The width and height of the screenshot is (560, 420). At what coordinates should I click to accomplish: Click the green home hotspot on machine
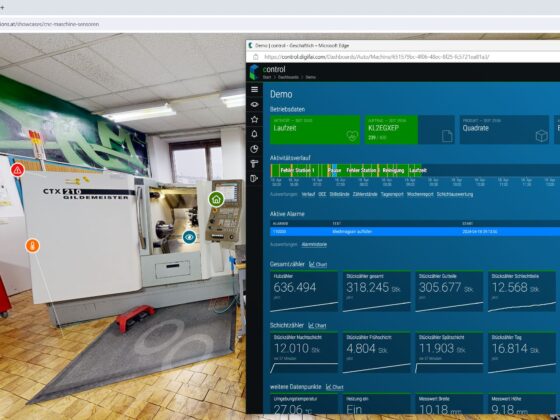(216, 199)
